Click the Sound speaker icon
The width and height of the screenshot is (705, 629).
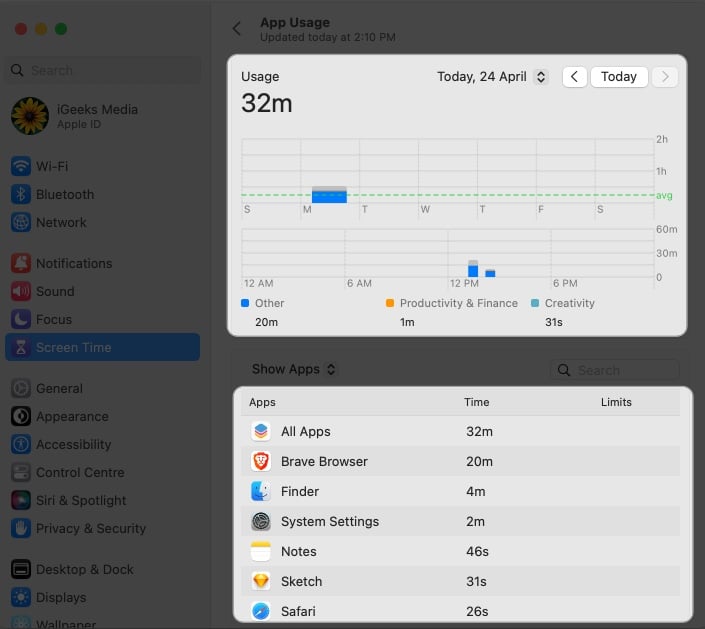[21, 291]
